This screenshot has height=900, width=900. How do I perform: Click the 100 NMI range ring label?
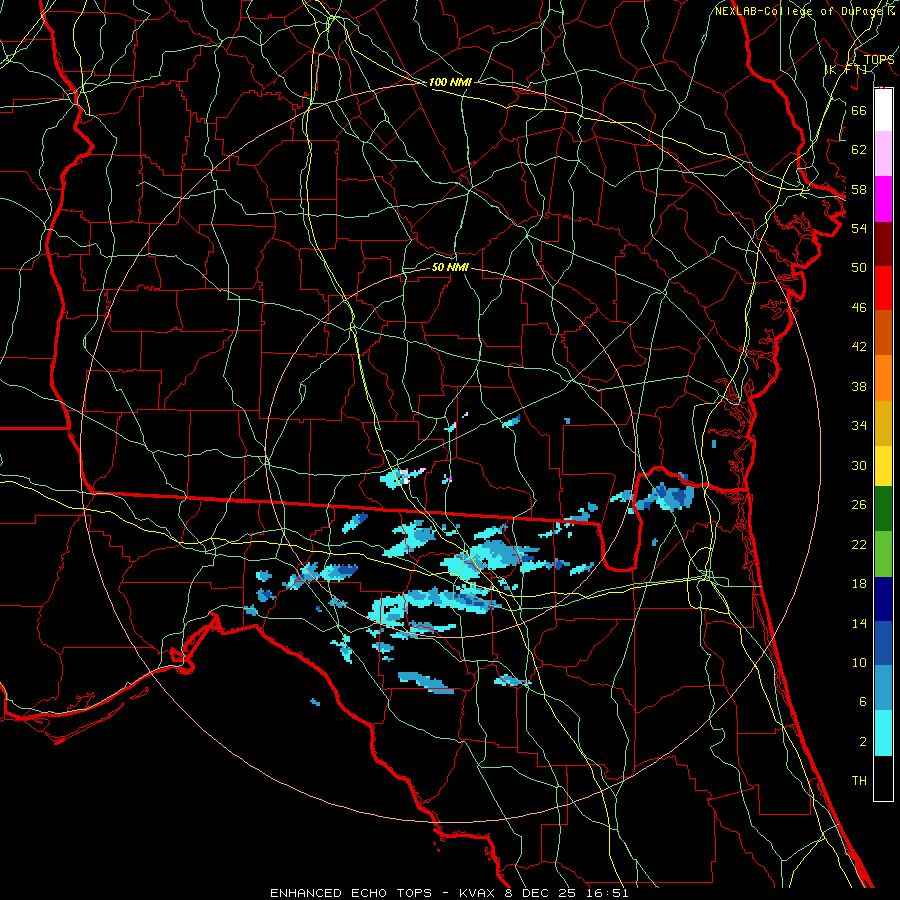[x=450, y=82]
